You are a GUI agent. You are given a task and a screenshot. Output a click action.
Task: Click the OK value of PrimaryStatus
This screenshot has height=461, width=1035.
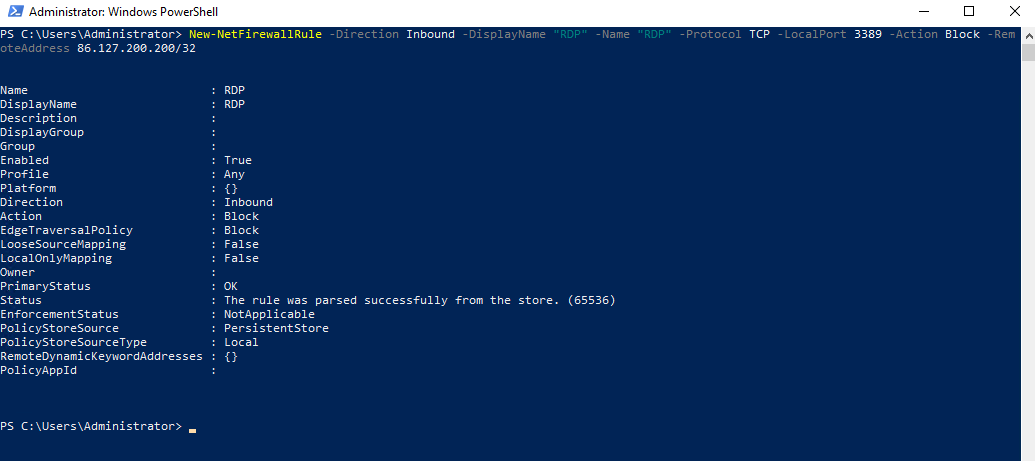click(x=230, y=287)
